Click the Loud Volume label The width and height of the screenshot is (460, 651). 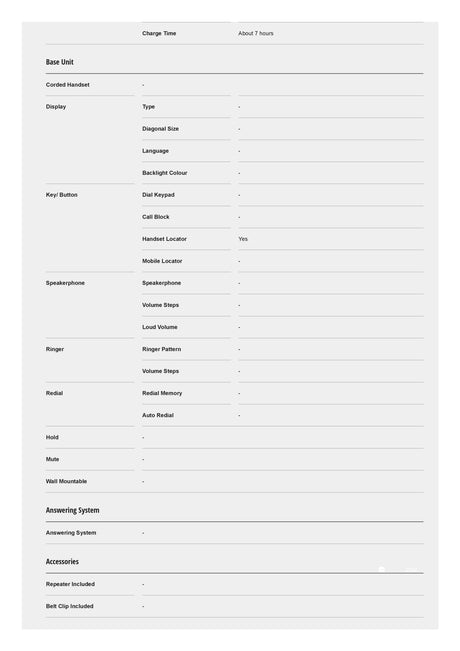click(x=159, y=327)
